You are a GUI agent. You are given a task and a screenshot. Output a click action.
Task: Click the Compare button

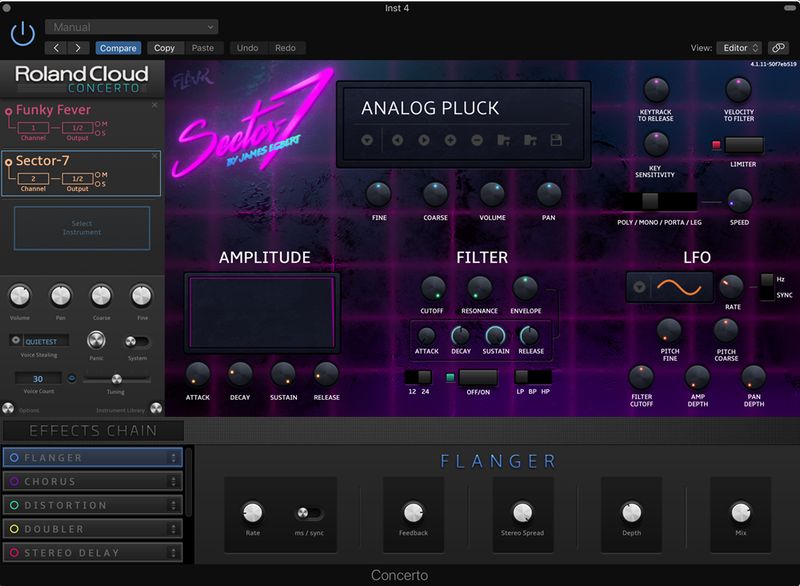(118, 48)
